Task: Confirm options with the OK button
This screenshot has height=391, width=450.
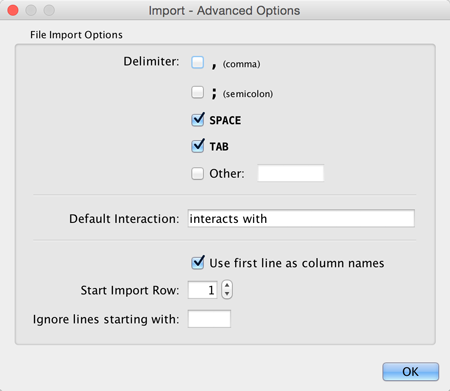Action: (x=410, y=371)
